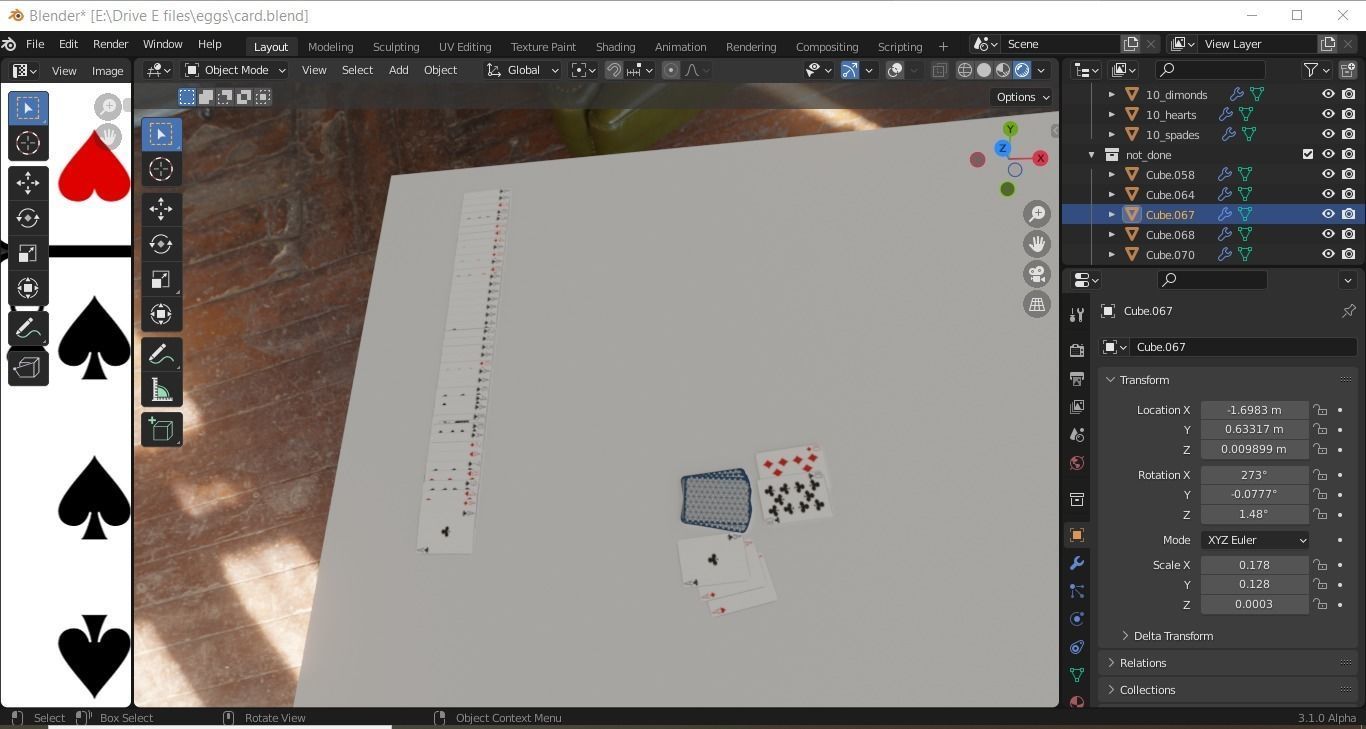The height and width of the screenshot is (729, 1366).
Task: Select Cube.068 in the outliner
Action: click(1170, 235)
